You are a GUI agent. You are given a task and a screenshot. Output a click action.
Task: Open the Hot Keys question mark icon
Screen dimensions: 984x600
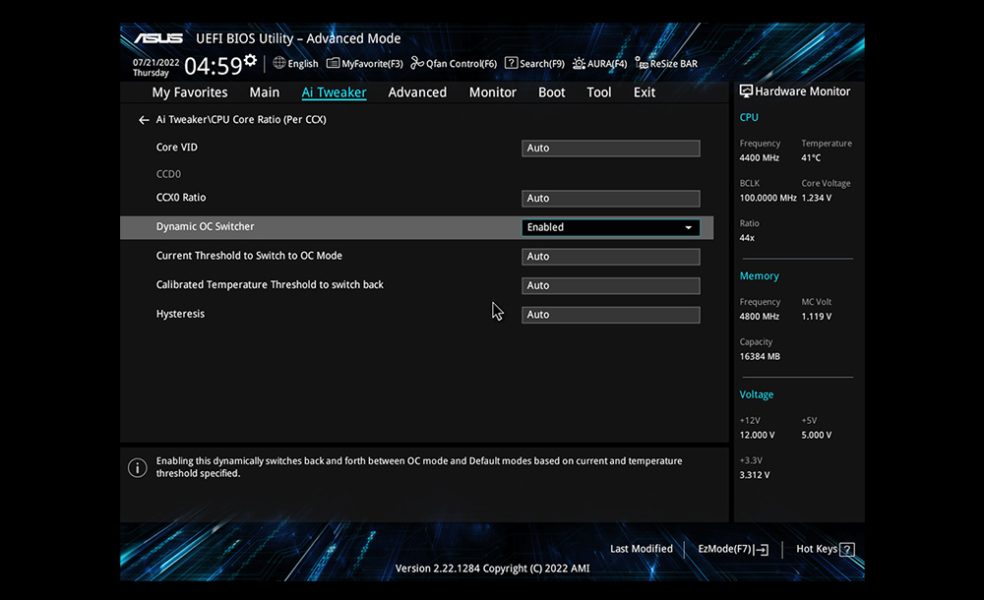pos(847,550)
